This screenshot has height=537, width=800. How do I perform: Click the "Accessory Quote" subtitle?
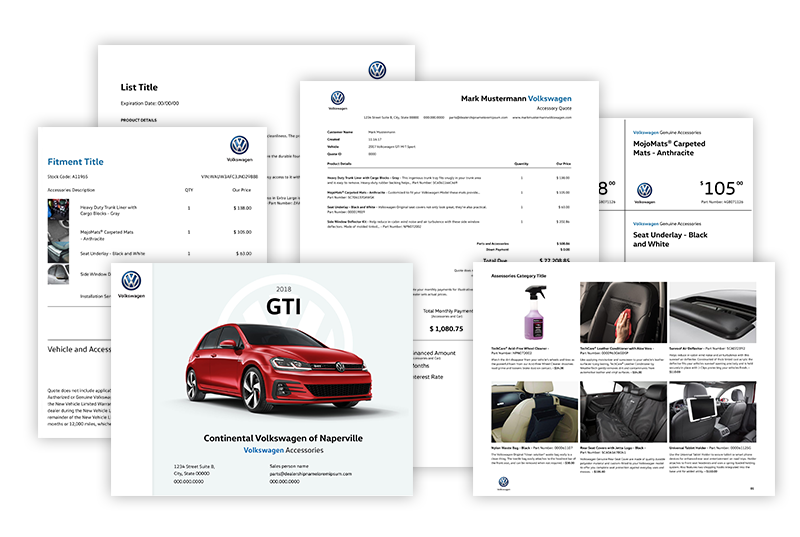tap(554, 108)
